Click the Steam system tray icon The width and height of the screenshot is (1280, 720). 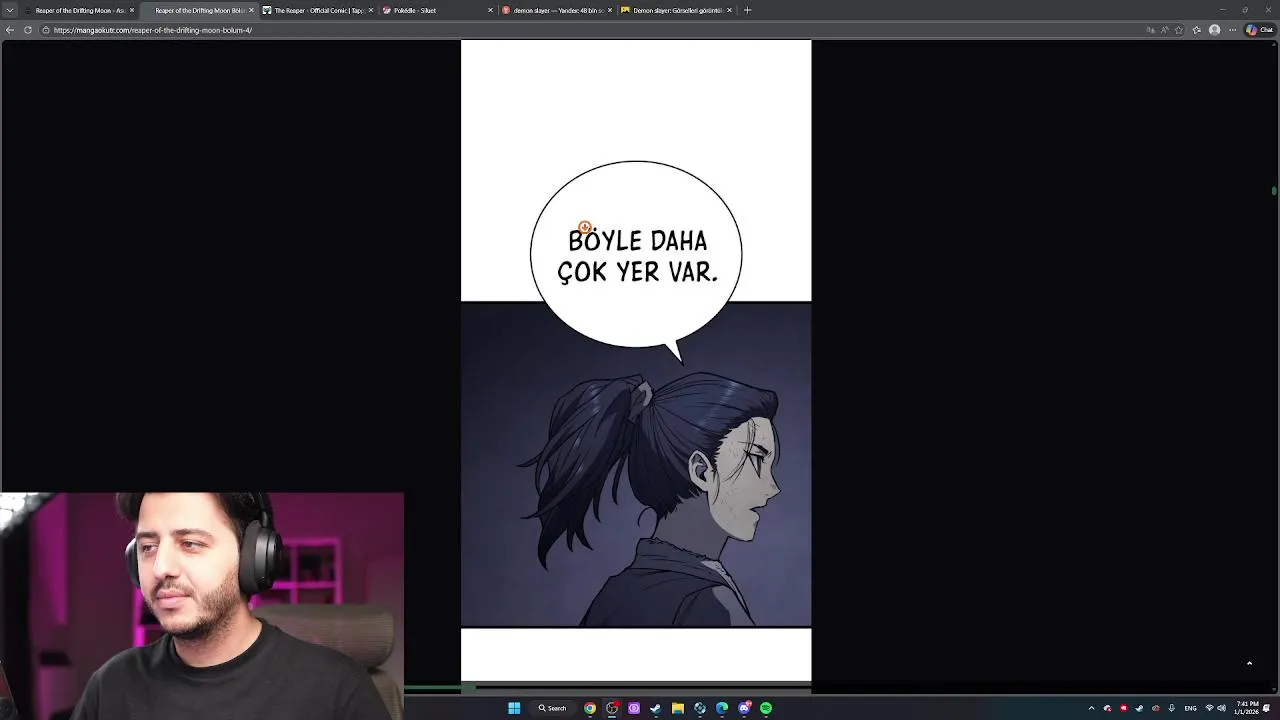pos(1139,708)
